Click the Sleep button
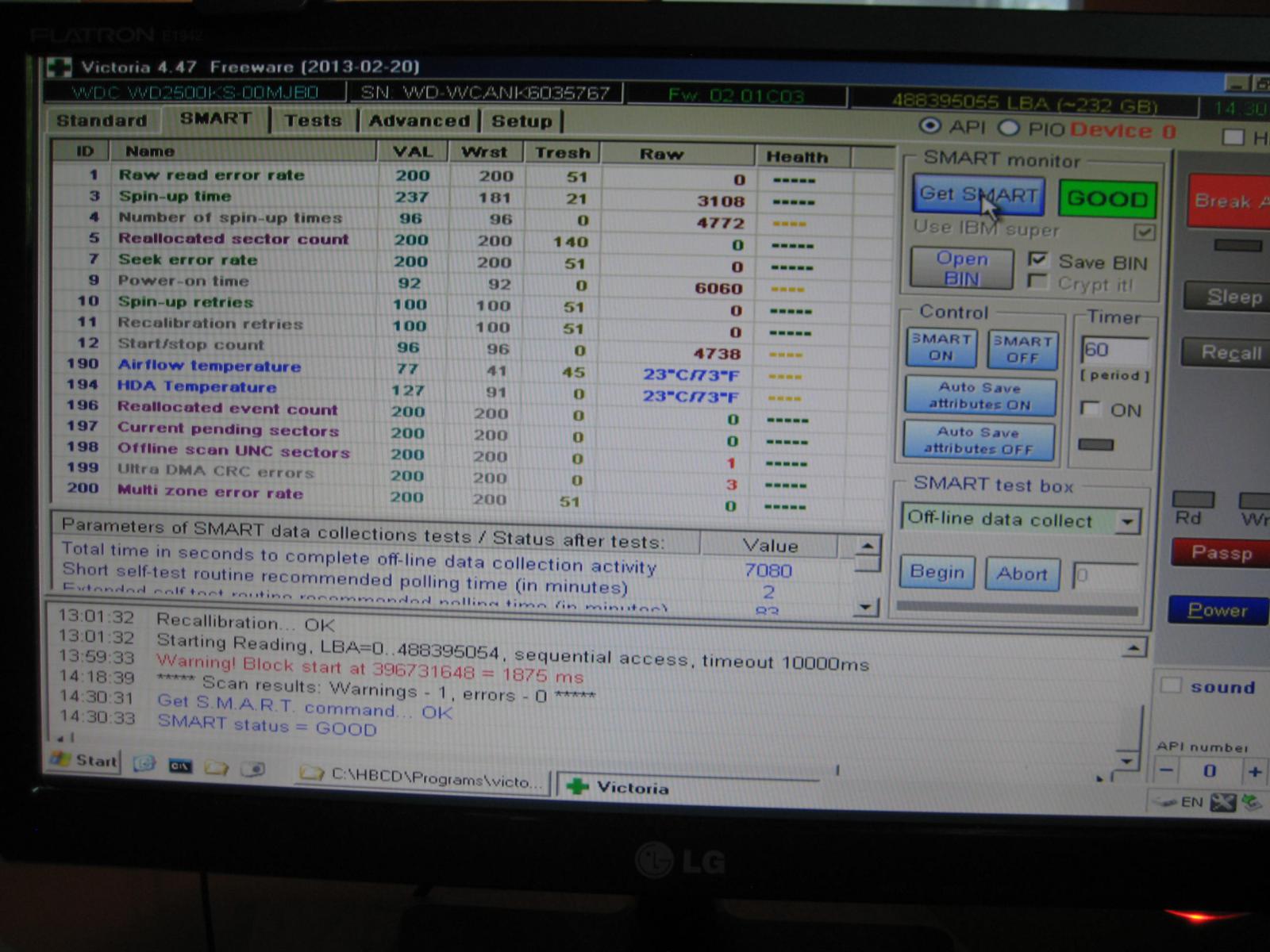This screenshot has width=1270, height=952. click(1227, 297)
